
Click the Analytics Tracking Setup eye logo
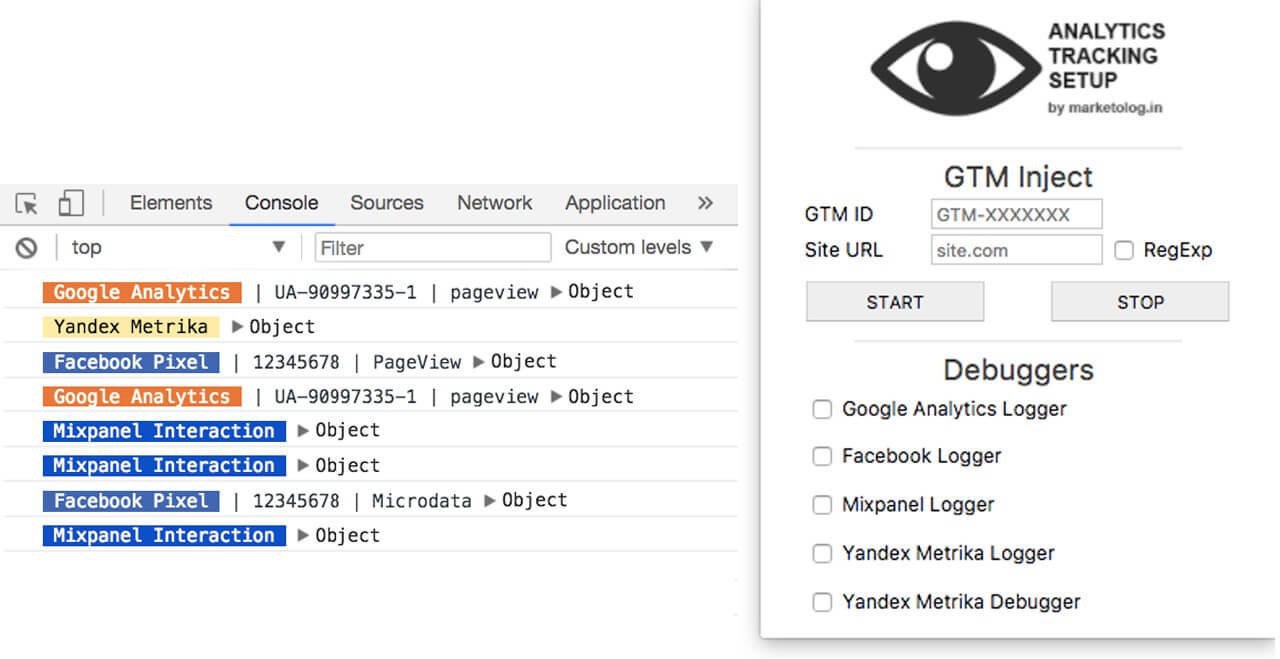tap(955, 69)
